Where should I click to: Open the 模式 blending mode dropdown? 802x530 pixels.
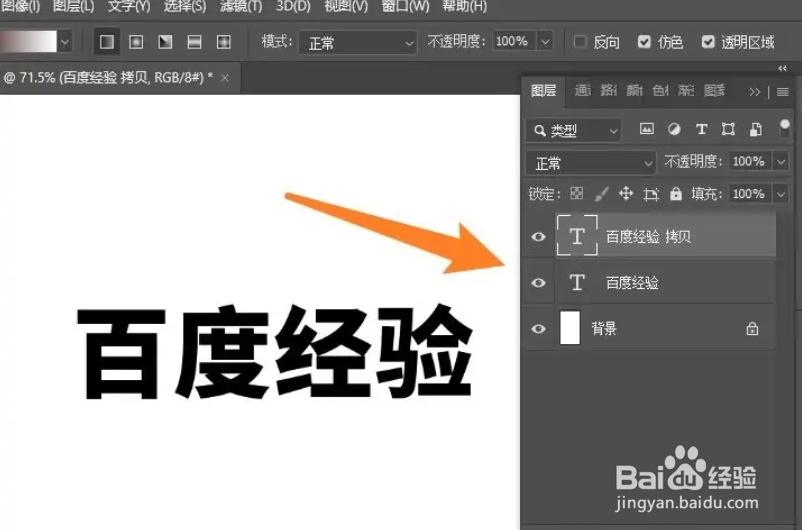click(358, 42)
